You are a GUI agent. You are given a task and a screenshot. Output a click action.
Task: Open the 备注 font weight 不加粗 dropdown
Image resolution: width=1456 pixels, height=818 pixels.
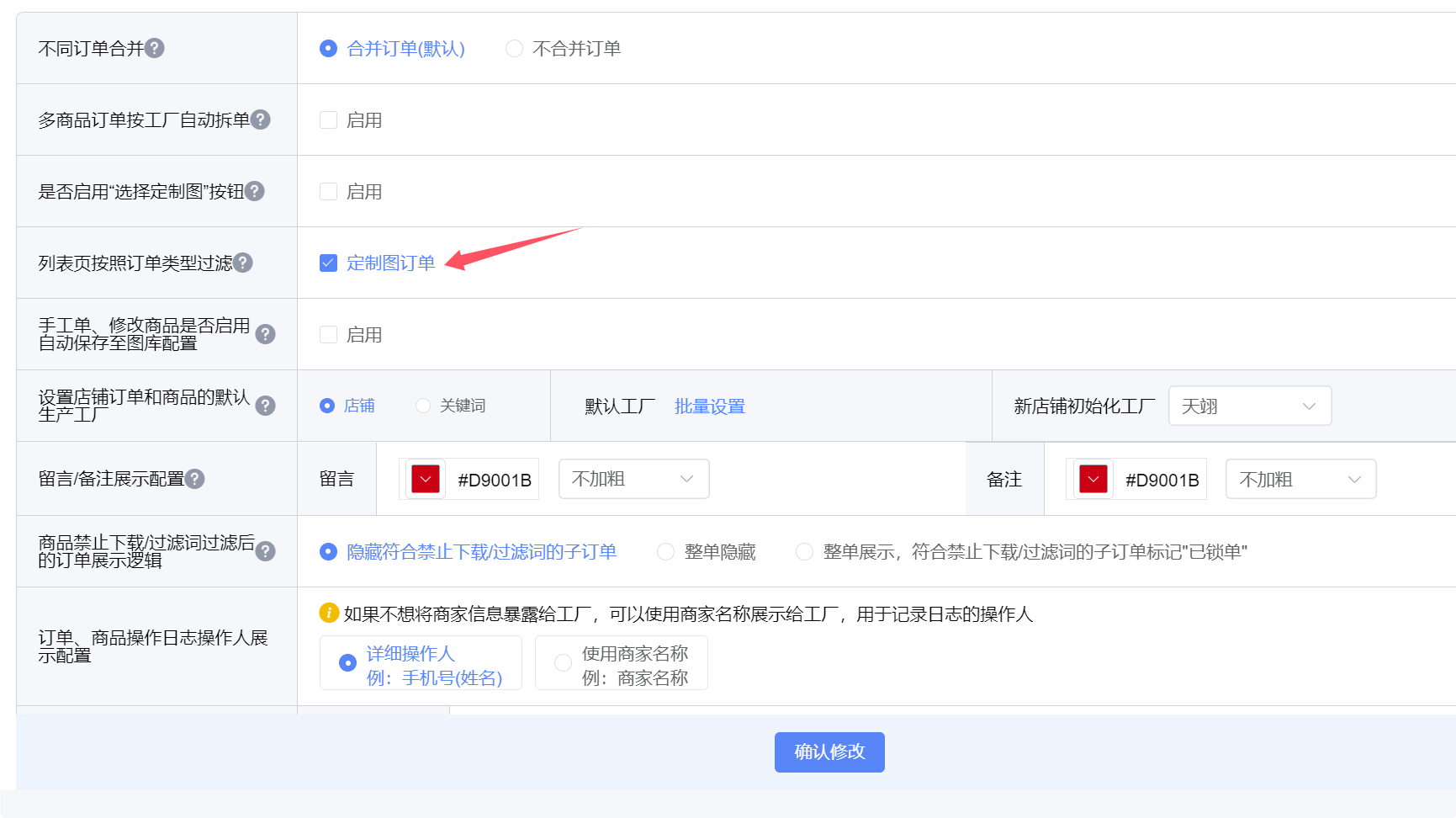(1300, 480)
